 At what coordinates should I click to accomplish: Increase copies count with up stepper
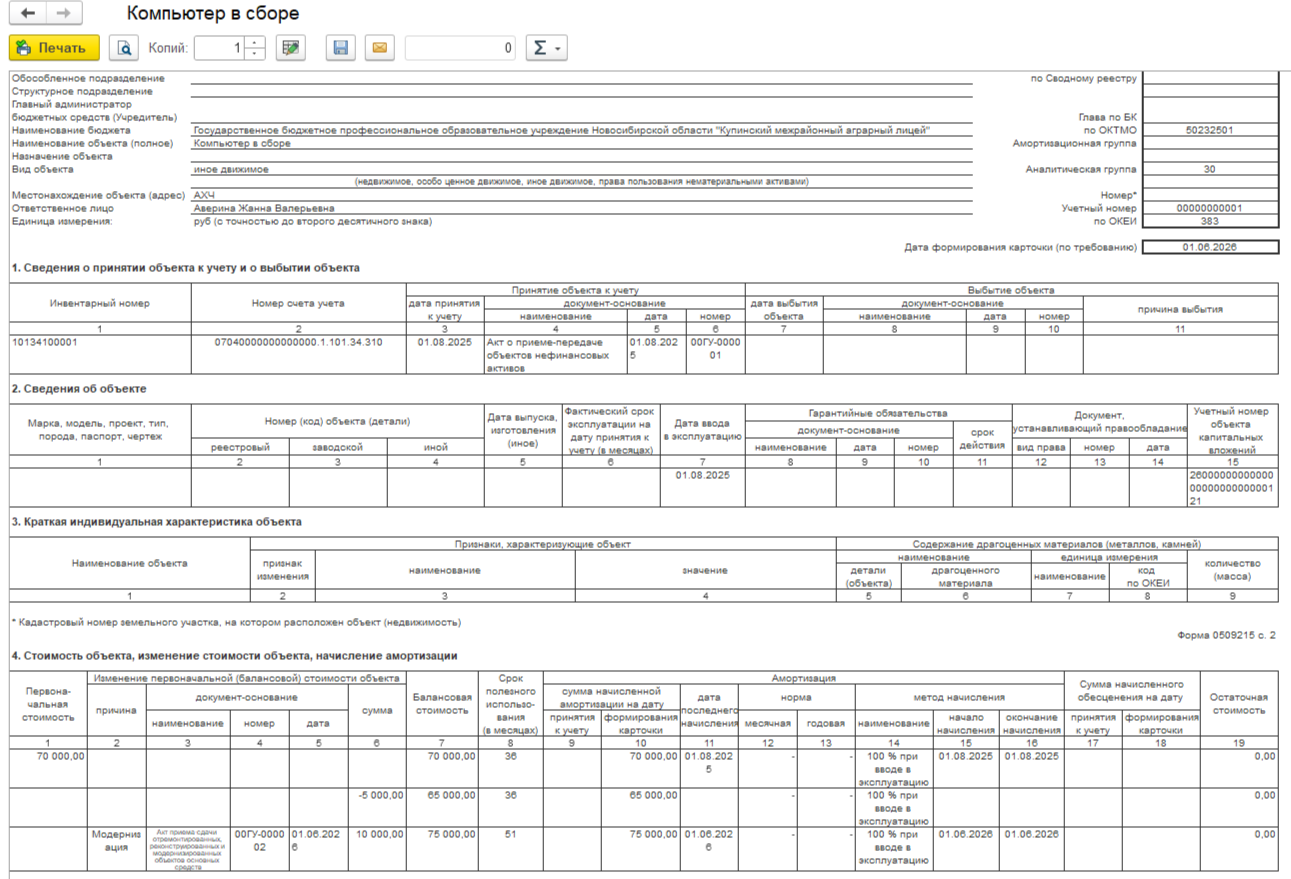254,42
